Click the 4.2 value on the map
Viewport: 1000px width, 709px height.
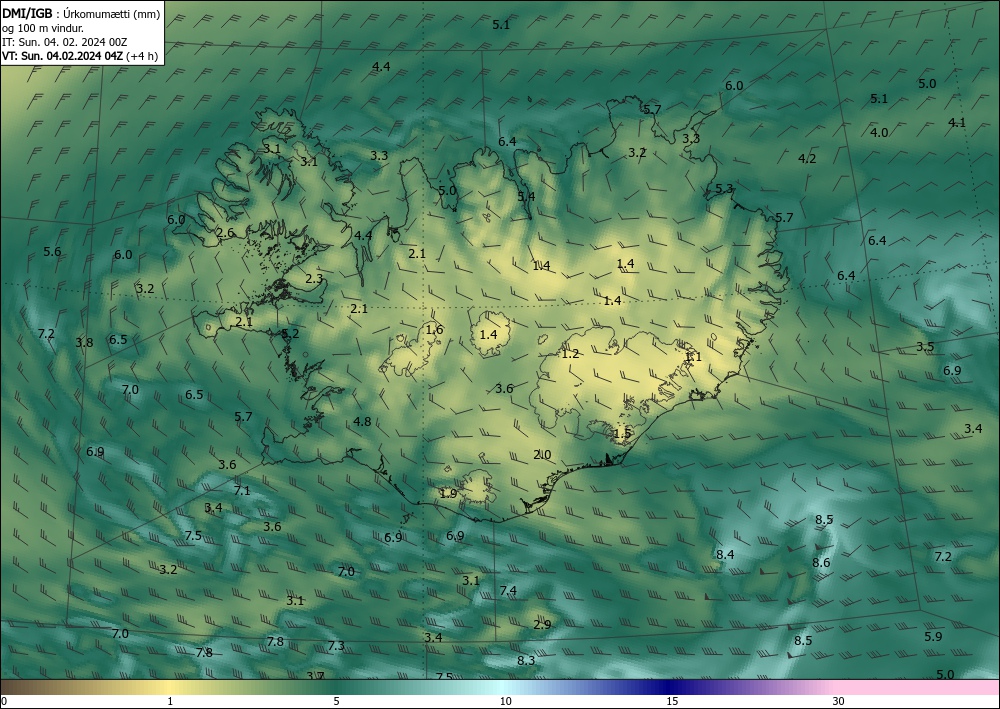click(x=807, y=158)
